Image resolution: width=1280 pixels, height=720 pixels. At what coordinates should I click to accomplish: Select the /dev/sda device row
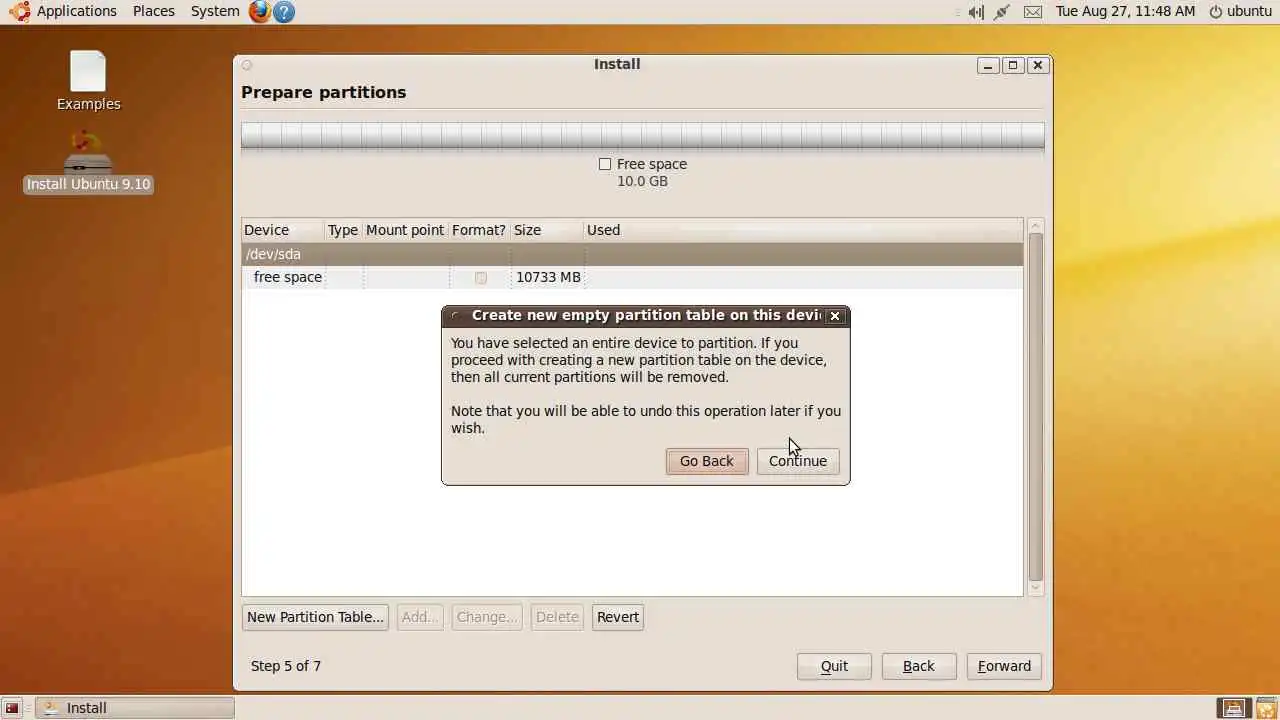click(x=632, y=254)
